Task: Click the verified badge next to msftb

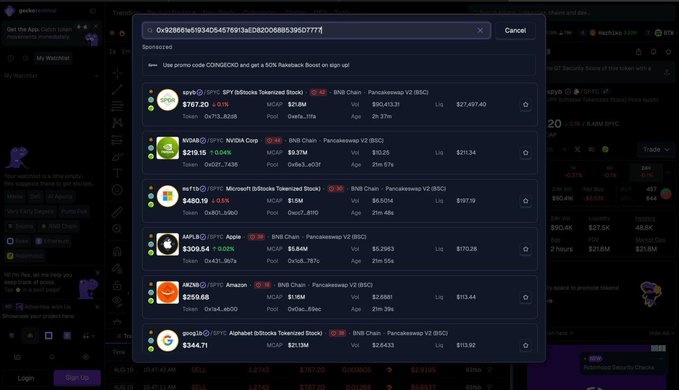Action: pyautogui.click(x=203, y=189)
